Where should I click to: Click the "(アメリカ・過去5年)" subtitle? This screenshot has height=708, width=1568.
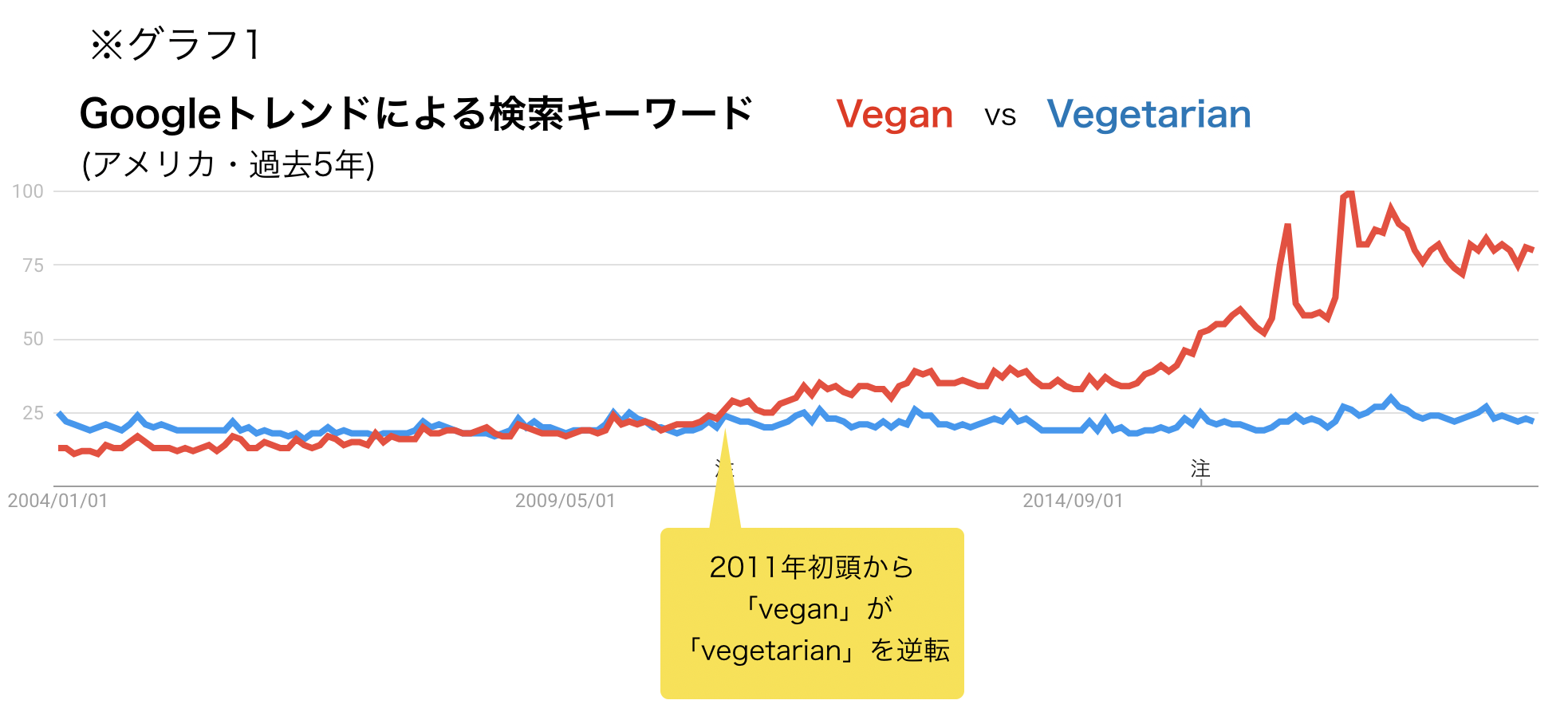coord(228,164)
